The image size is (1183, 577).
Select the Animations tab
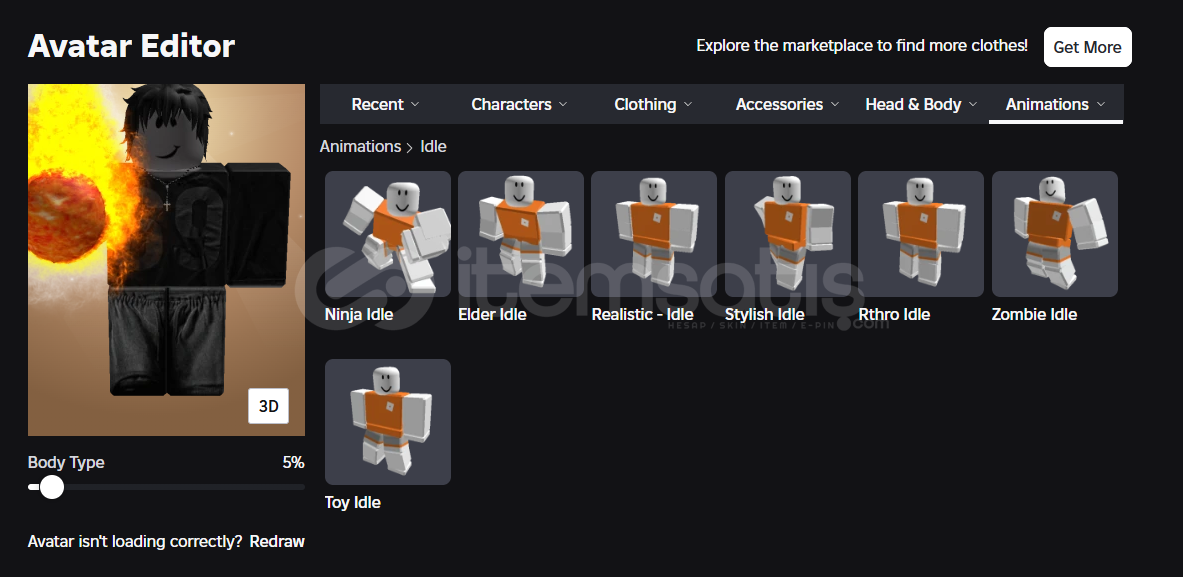pyautogui.click(x=1055, y=104)
